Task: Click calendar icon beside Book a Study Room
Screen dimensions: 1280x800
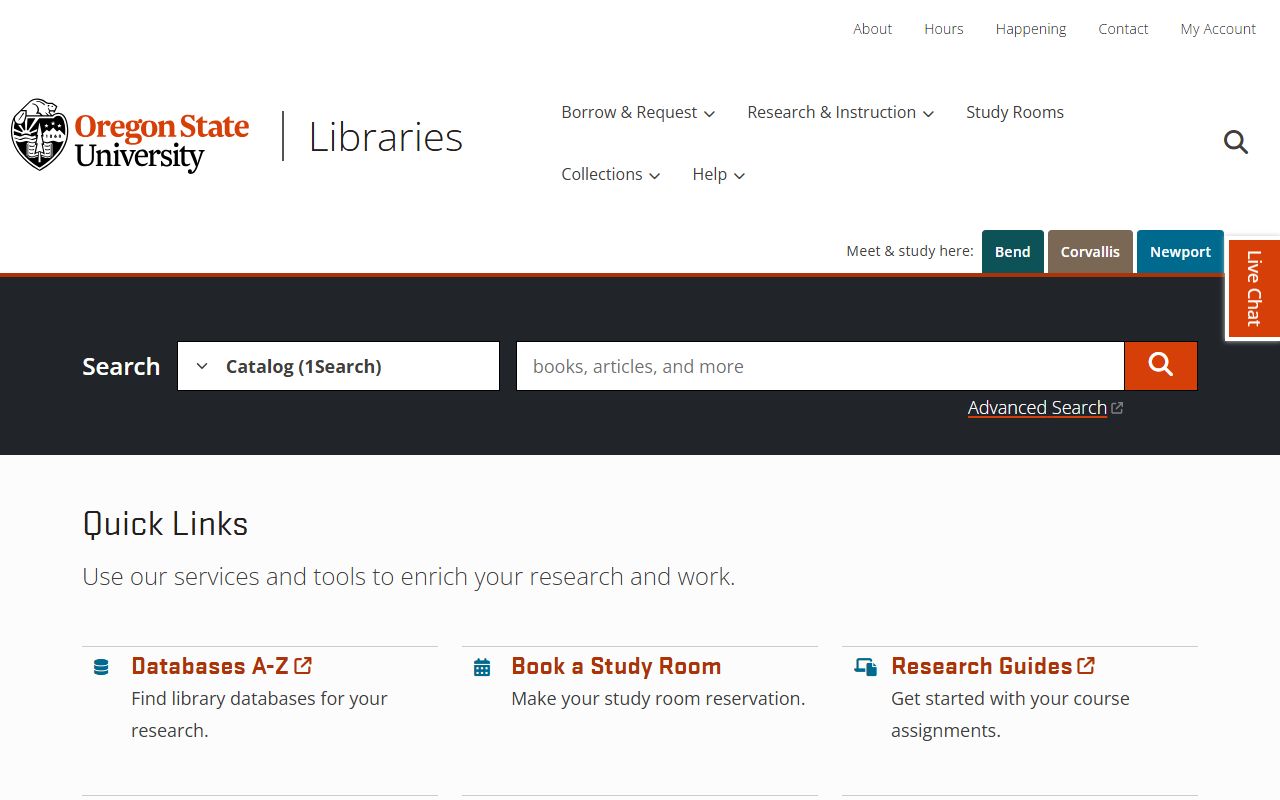Action: (x=482, y=667)
